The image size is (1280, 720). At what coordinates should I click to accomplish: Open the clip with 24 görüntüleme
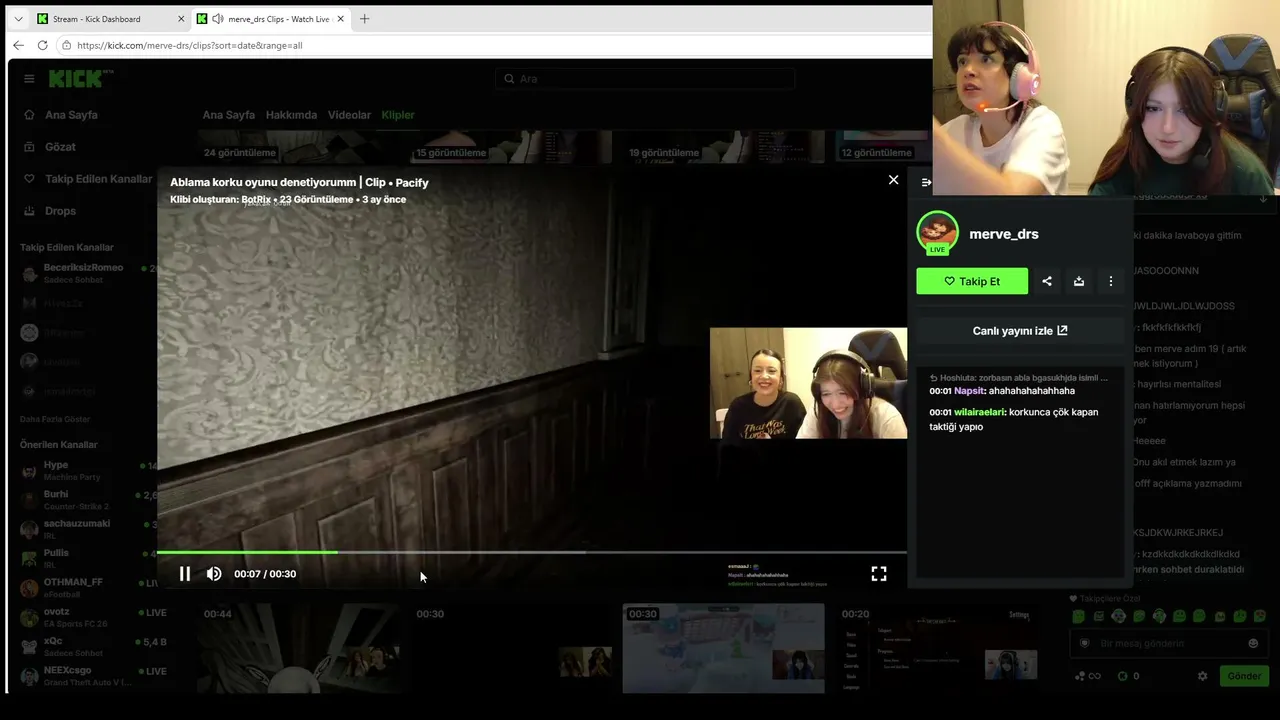[298, 146]
